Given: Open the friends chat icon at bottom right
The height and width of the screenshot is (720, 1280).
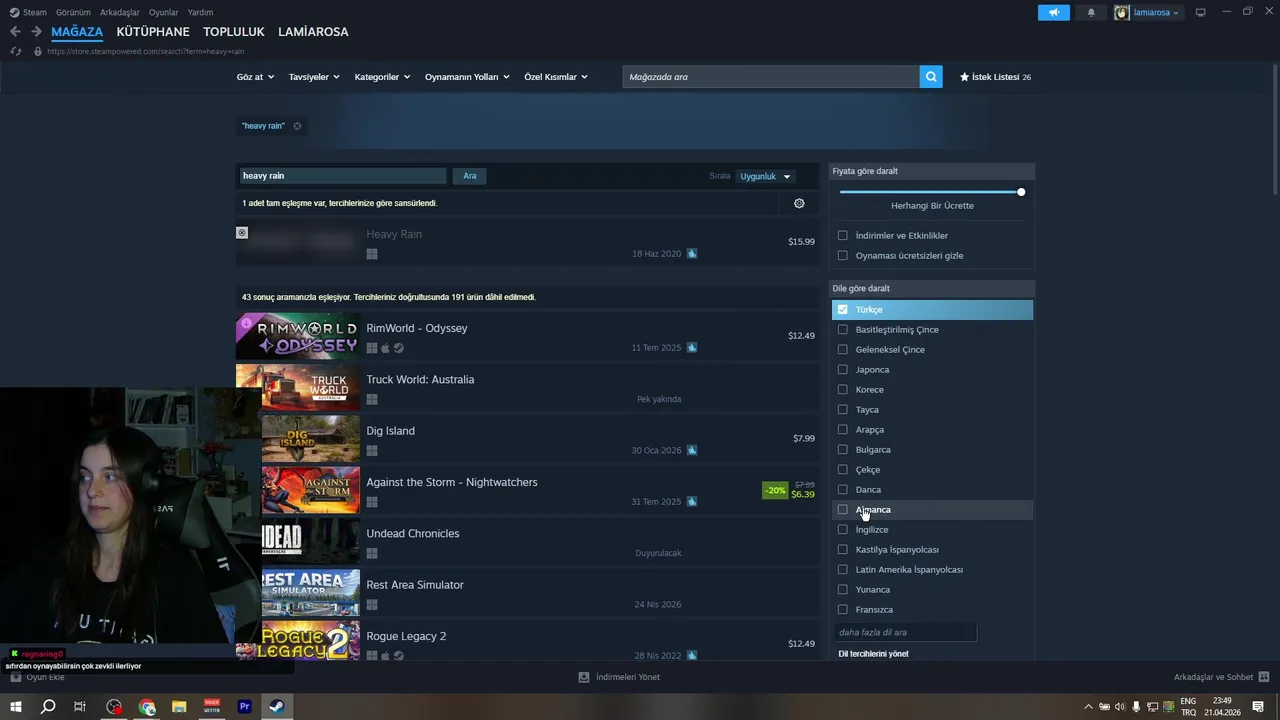Looking at the screenshot, I should (1264, 677).
